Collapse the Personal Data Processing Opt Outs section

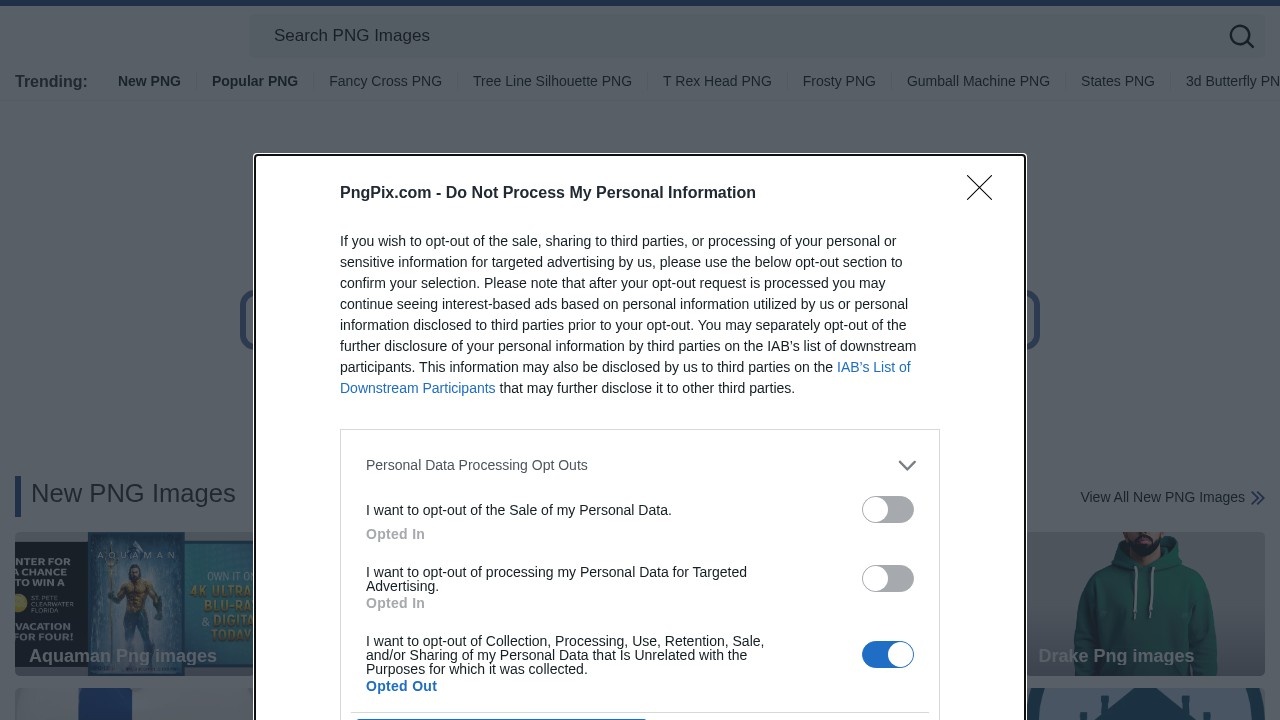pyautogui.click(x=907, y=465)
